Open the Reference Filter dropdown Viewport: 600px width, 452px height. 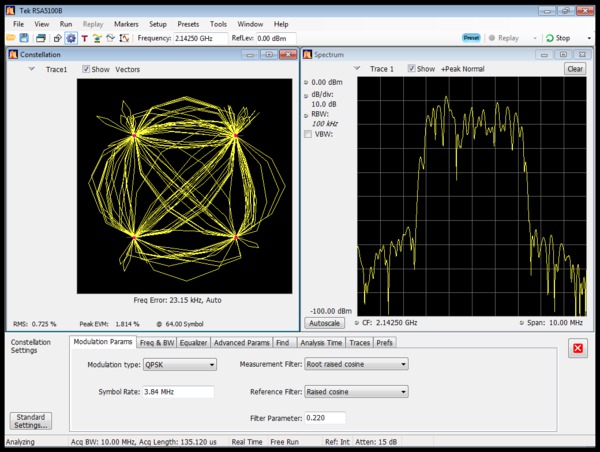click(x=356, y=393)
